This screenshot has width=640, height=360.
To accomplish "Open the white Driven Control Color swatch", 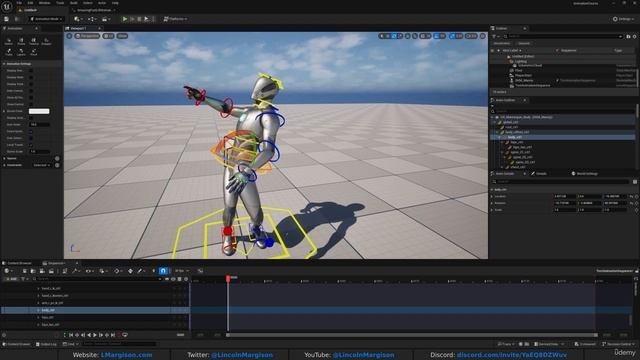I will click(39, 111).
